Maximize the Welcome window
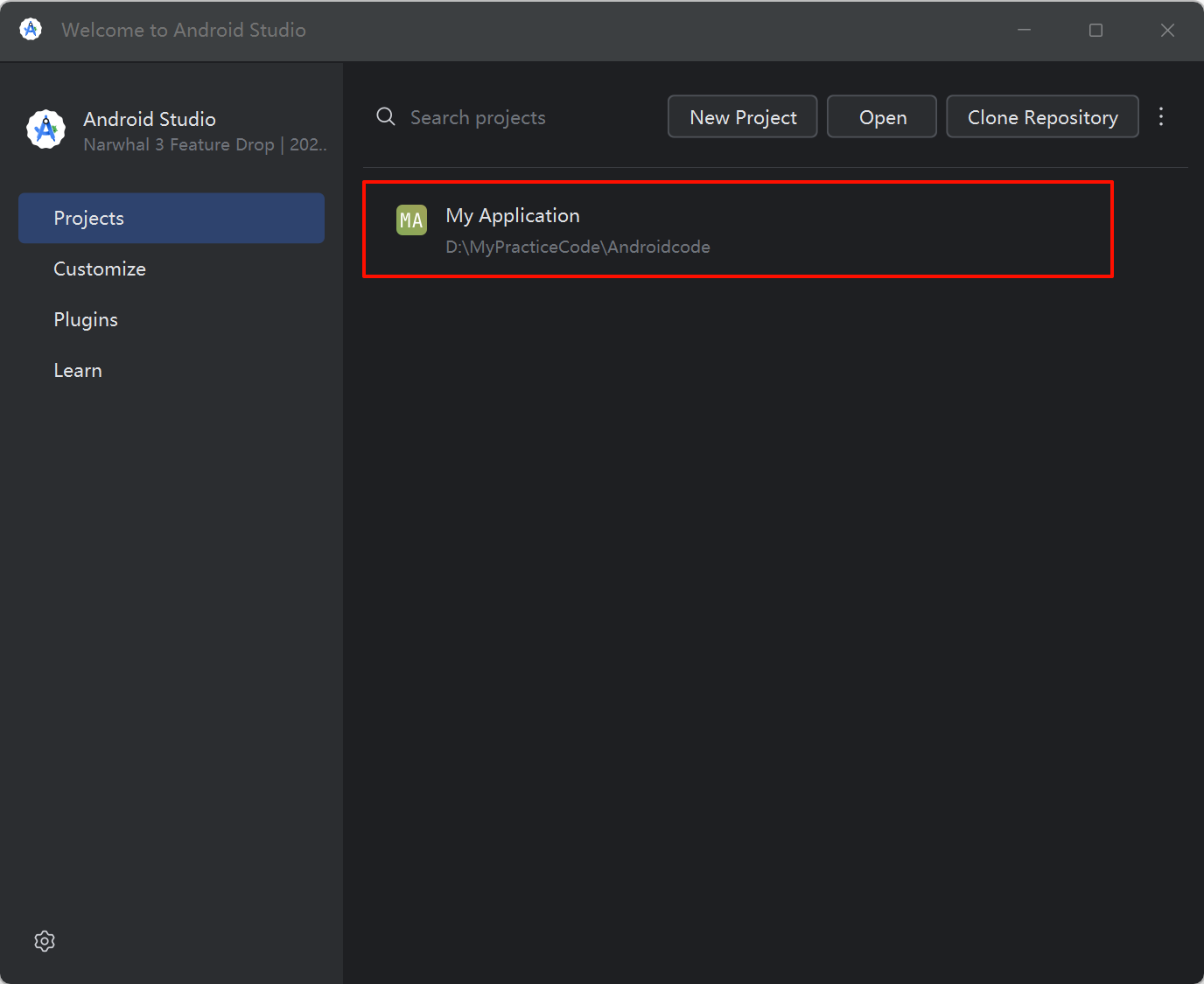 point(1095,30)
